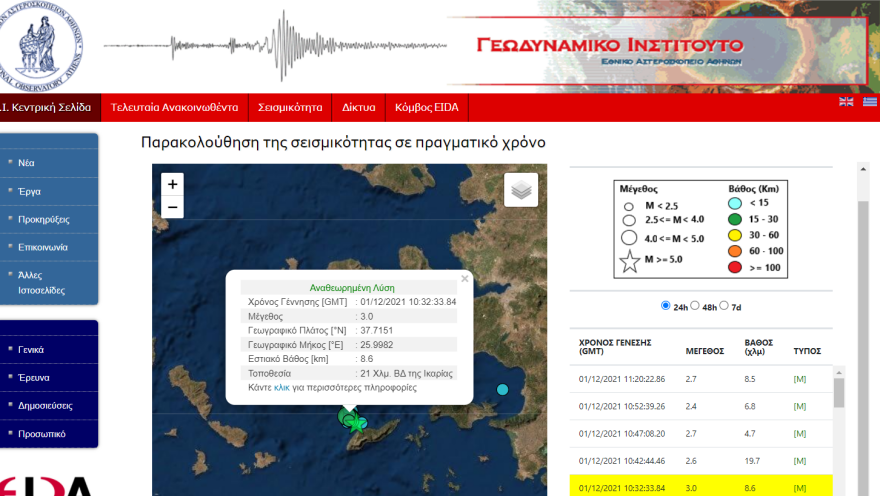Click the 4.0<=M<5.0 legend circle
880x496 pixels.
629,238
